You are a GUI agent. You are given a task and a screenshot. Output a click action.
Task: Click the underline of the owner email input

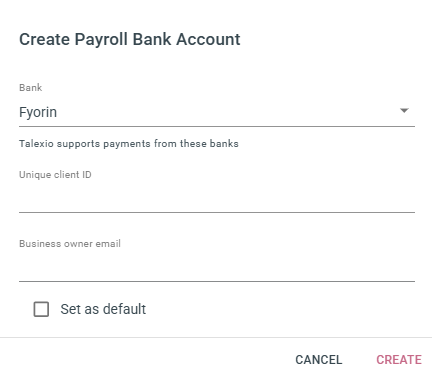217,281
